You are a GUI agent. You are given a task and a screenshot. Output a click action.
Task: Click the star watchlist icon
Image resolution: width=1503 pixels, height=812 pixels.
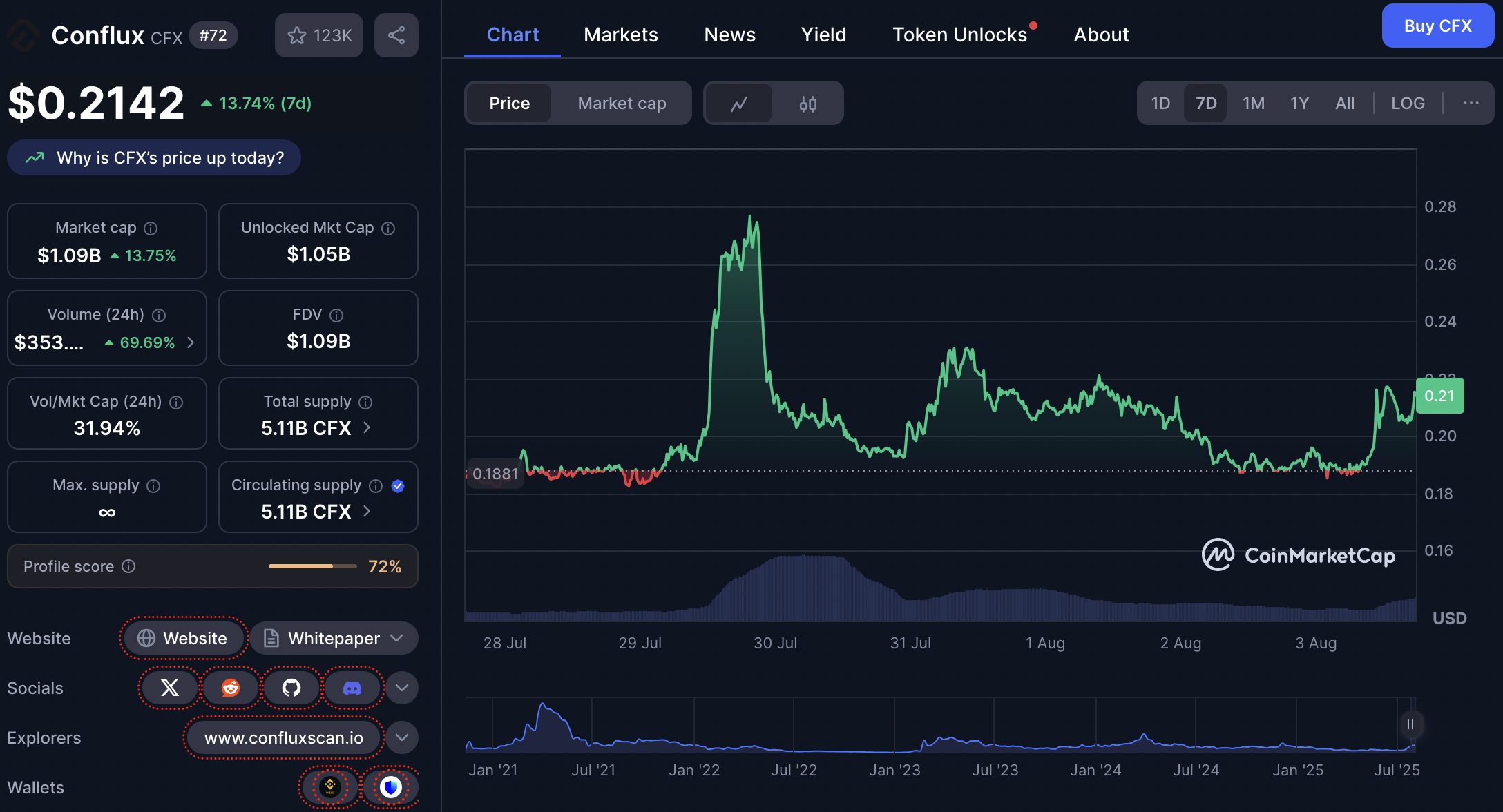click(x=298, y=35)
